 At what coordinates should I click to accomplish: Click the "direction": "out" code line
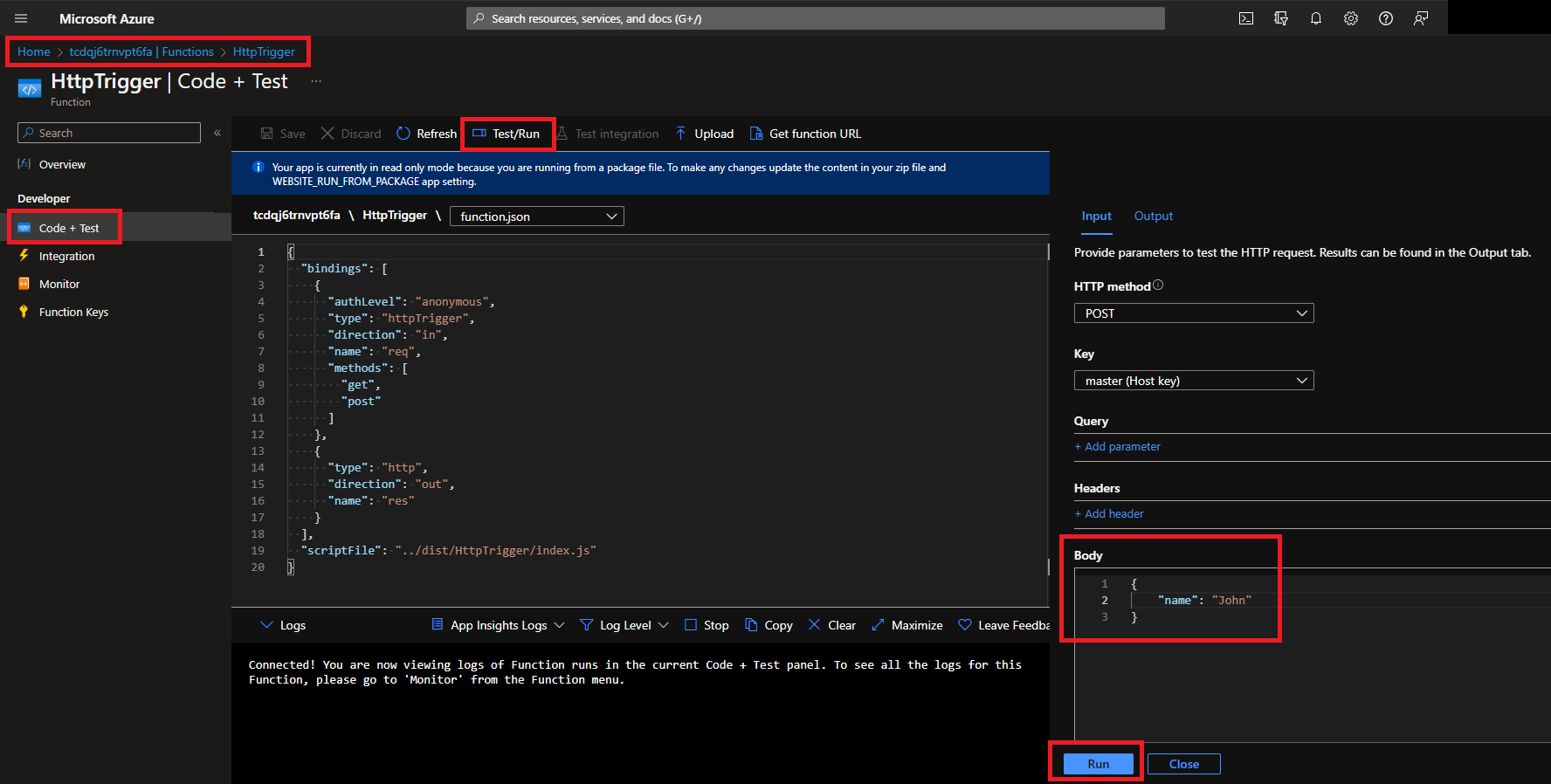coord(391,484)
